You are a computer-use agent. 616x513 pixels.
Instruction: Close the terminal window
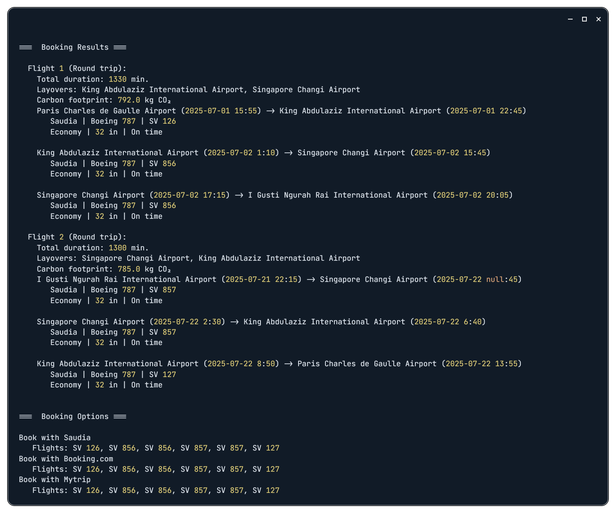(597, 19)
